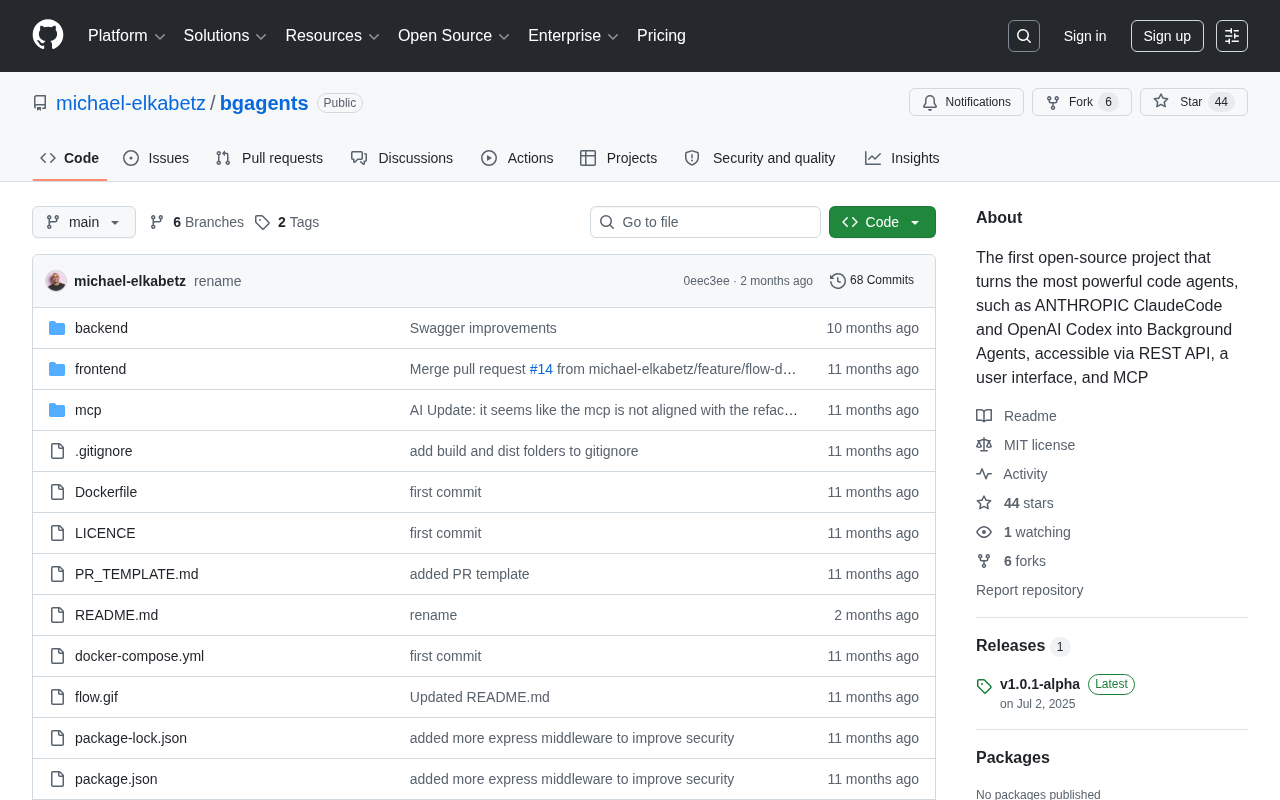Screen dimensions: 1280x800
Task: Star the bgagents repository
Action: pyautogui.click(x=1194, y=102)
